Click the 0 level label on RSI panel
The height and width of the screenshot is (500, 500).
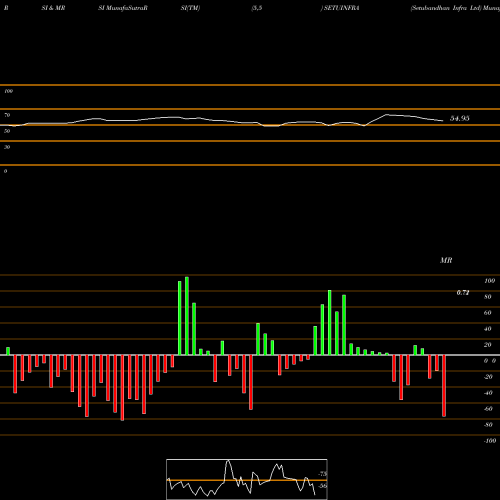5,171
